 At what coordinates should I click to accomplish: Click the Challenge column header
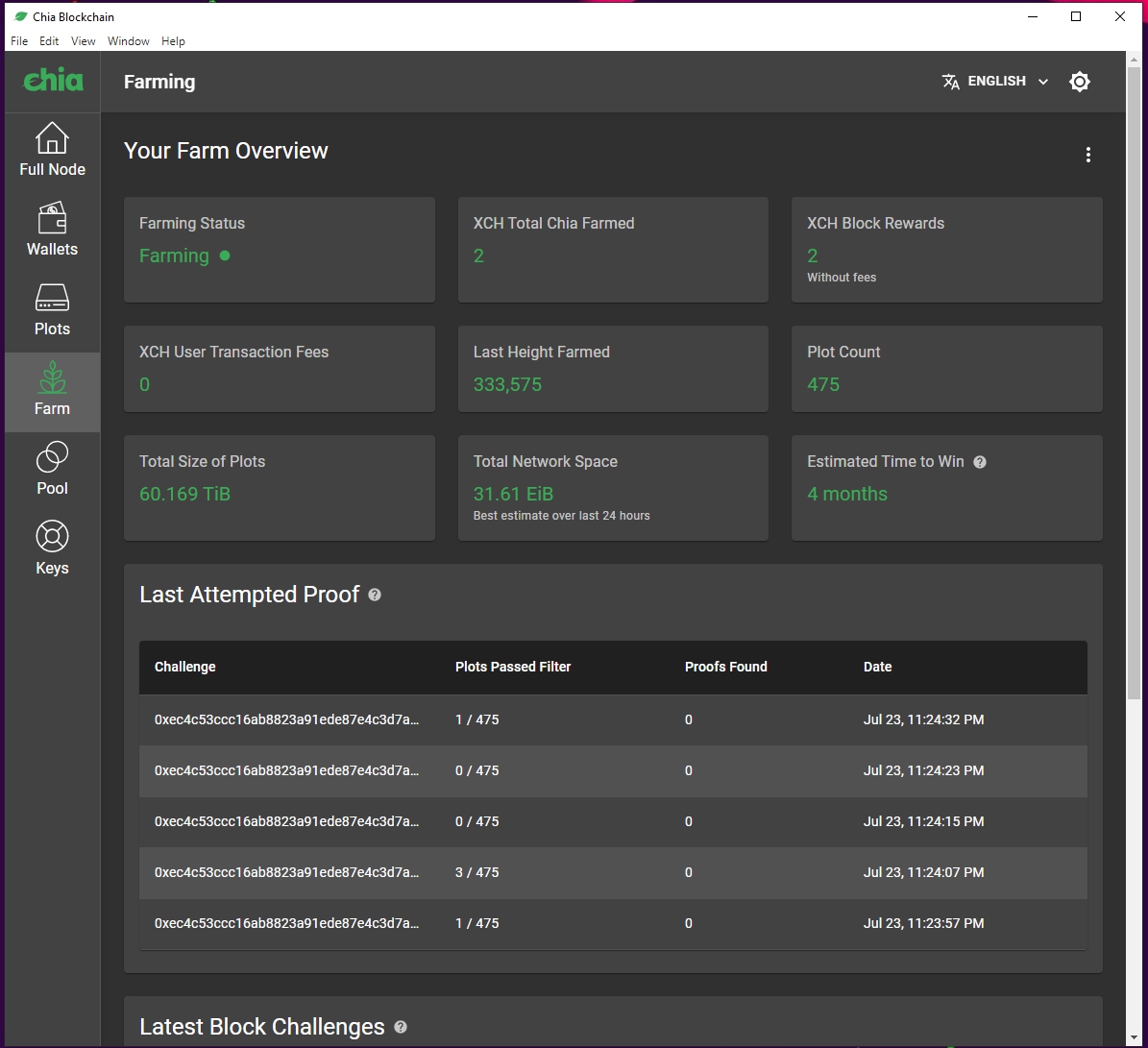[184, 667]
